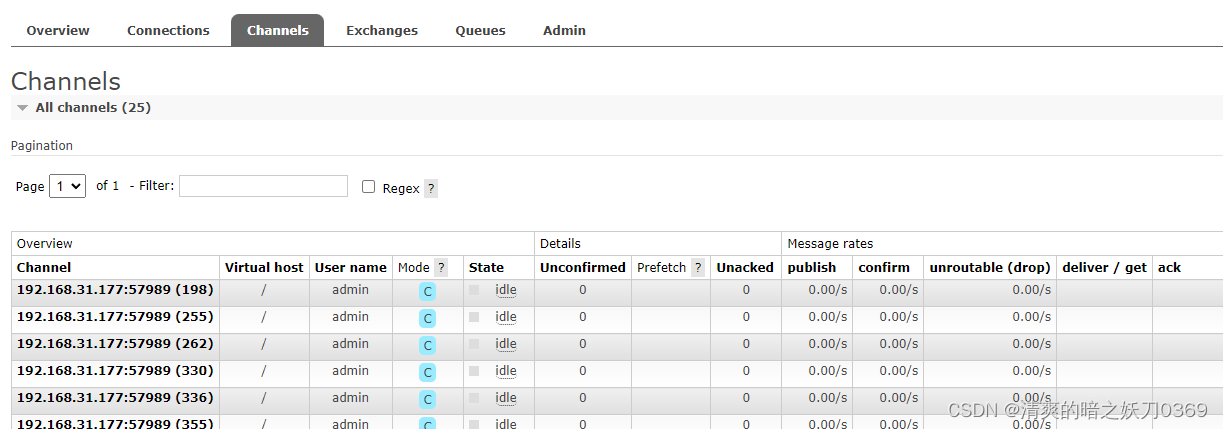The width and height of the screenshot is (1223, 429).
Task: Click the idle state of channel (255)
Action: [506, 317]
